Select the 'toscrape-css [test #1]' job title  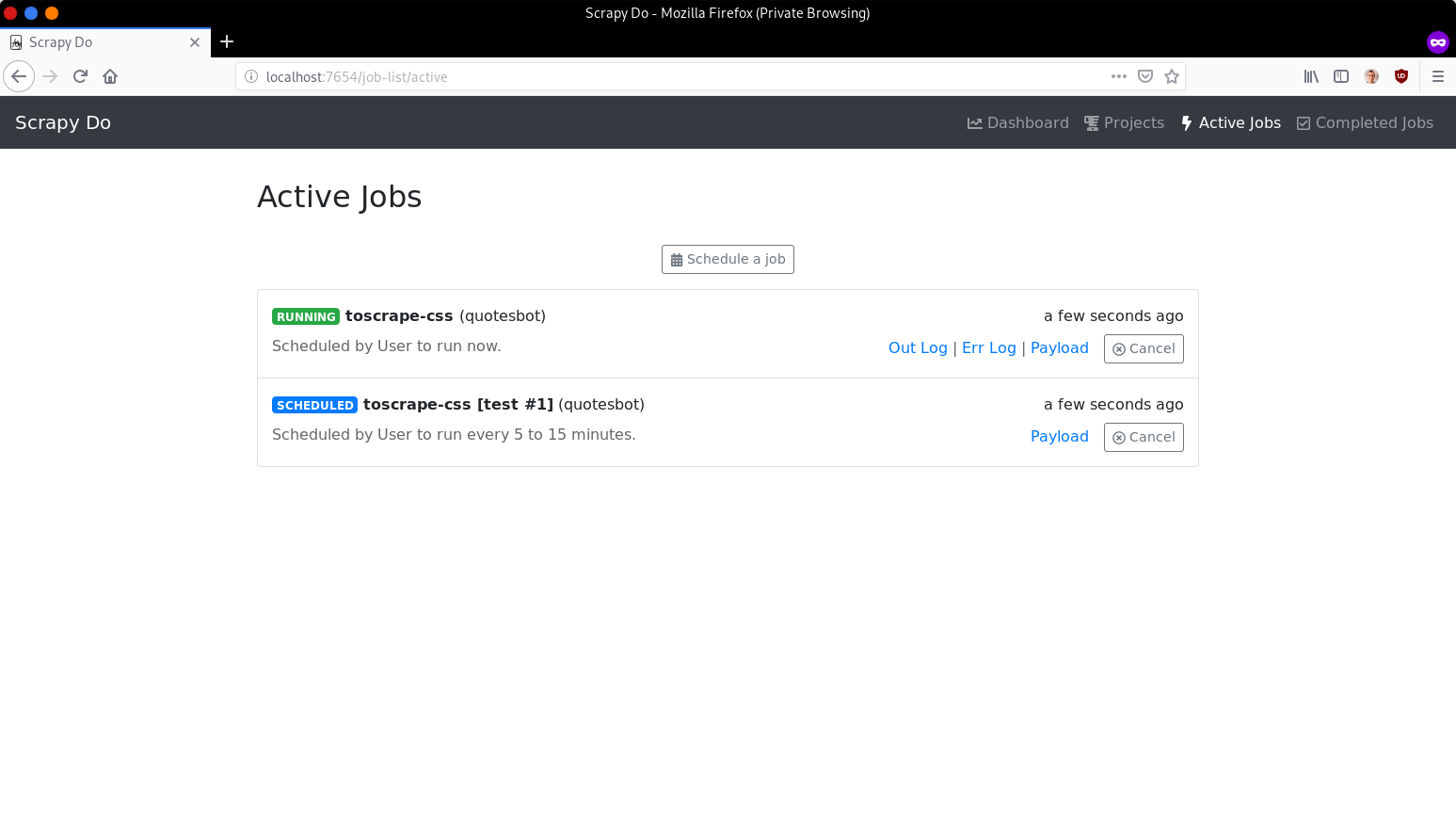(x=458, y=404)
